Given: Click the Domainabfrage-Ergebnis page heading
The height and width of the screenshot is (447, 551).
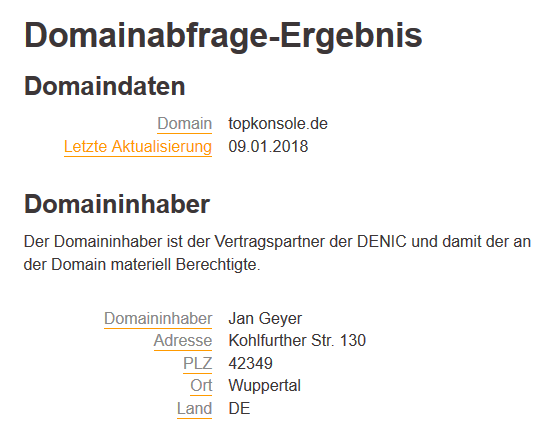Looking at the screenshot, I should click(x=223, y=36).
